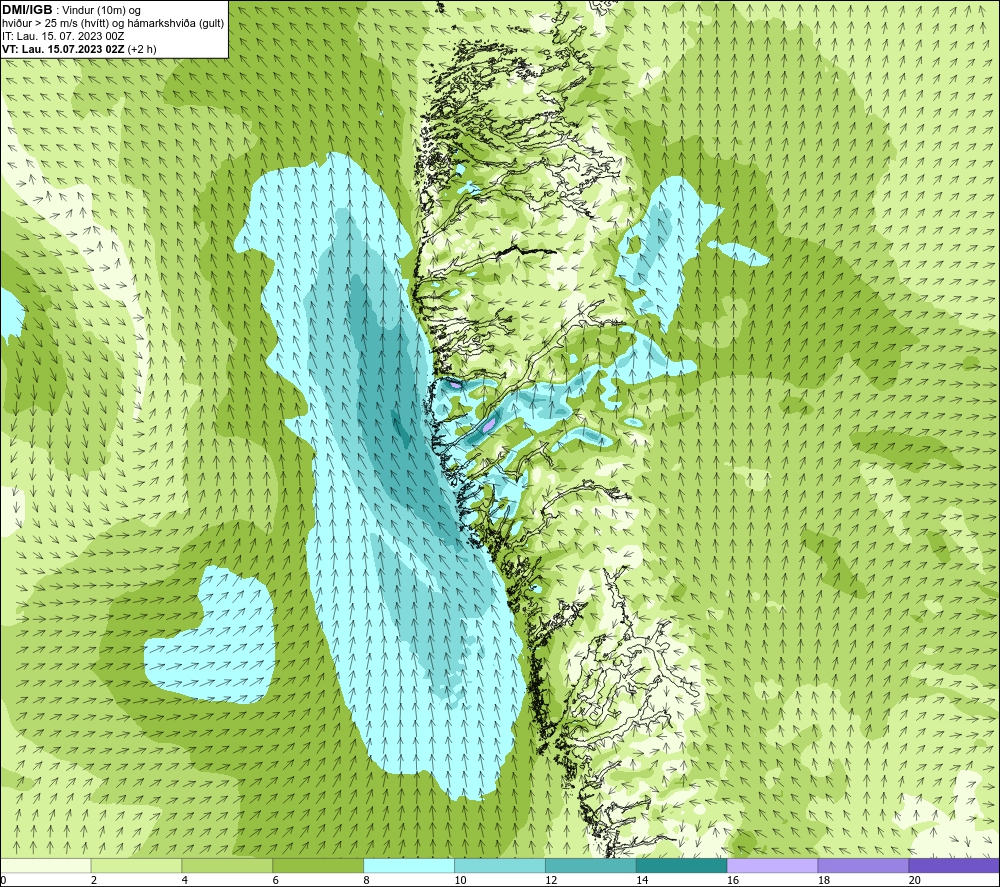Image resolution: width=1000 pixels, height=887 pixels.
Task: Click the 'Vindur (10m) og' label
Action: (x=101, y=11)
